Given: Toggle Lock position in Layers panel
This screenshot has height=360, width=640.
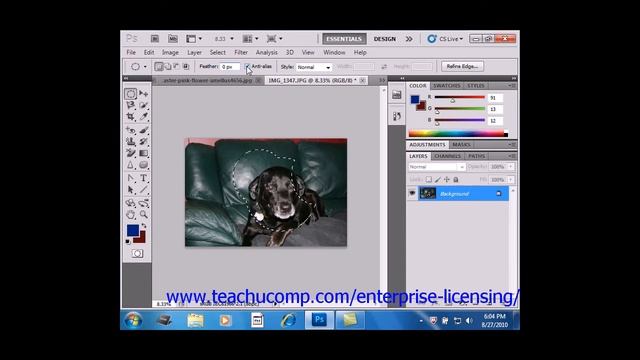Looking at the screenshot, I should [447, 180].
